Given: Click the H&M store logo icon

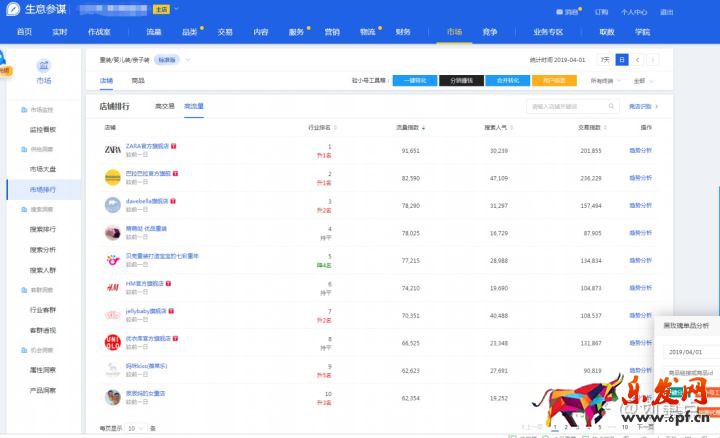Looking at the screenshot, I should [x=112, y=287].
